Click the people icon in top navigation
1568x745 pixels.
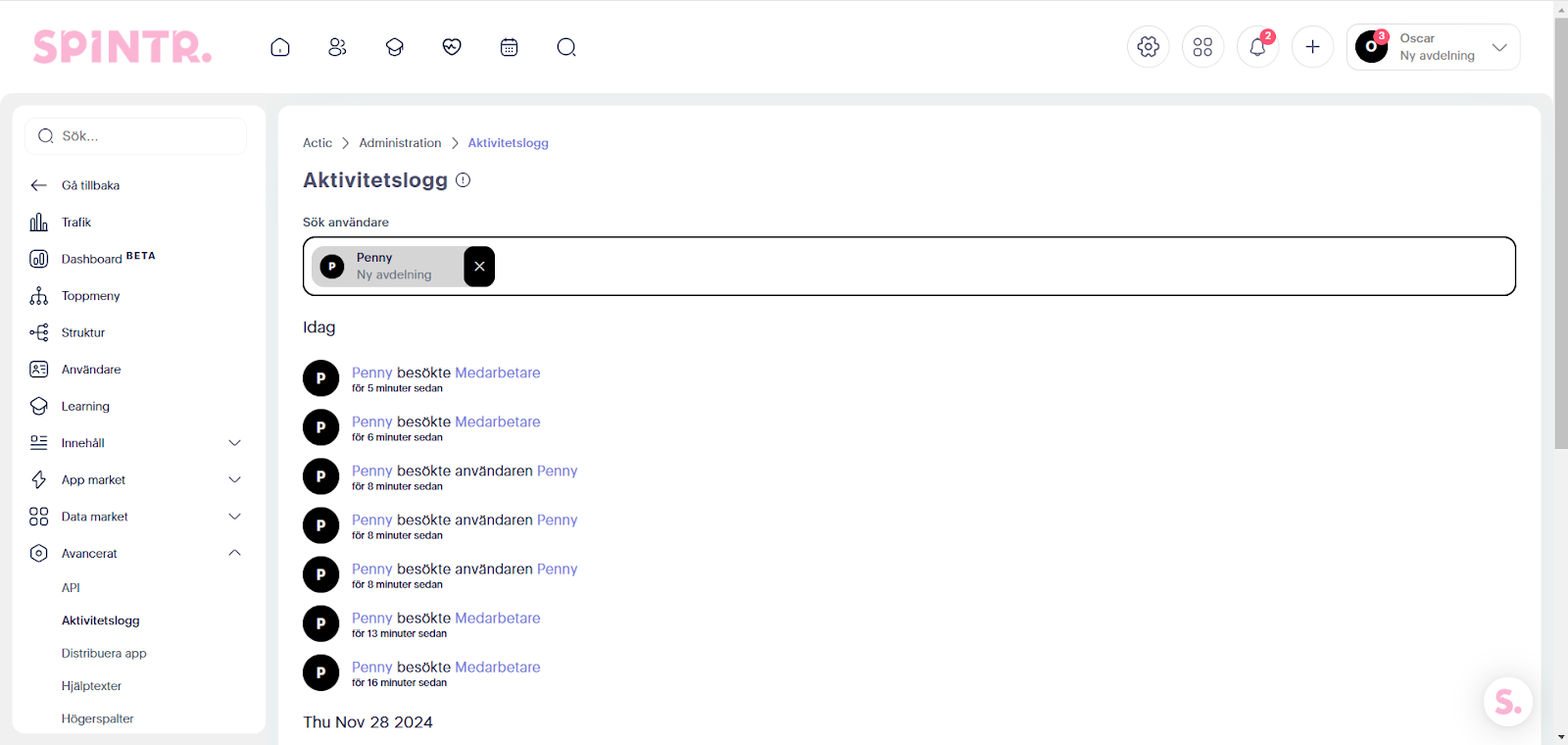click(337, 47)
